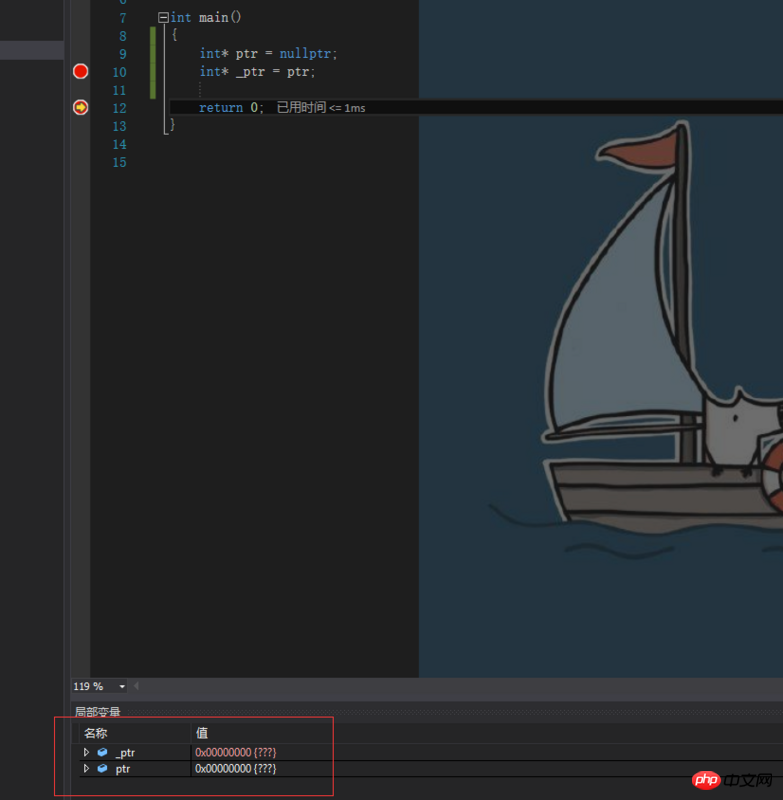
Task: Click the 已用时间 <= 1ms perf tip
Action: [x=321, y=108]
